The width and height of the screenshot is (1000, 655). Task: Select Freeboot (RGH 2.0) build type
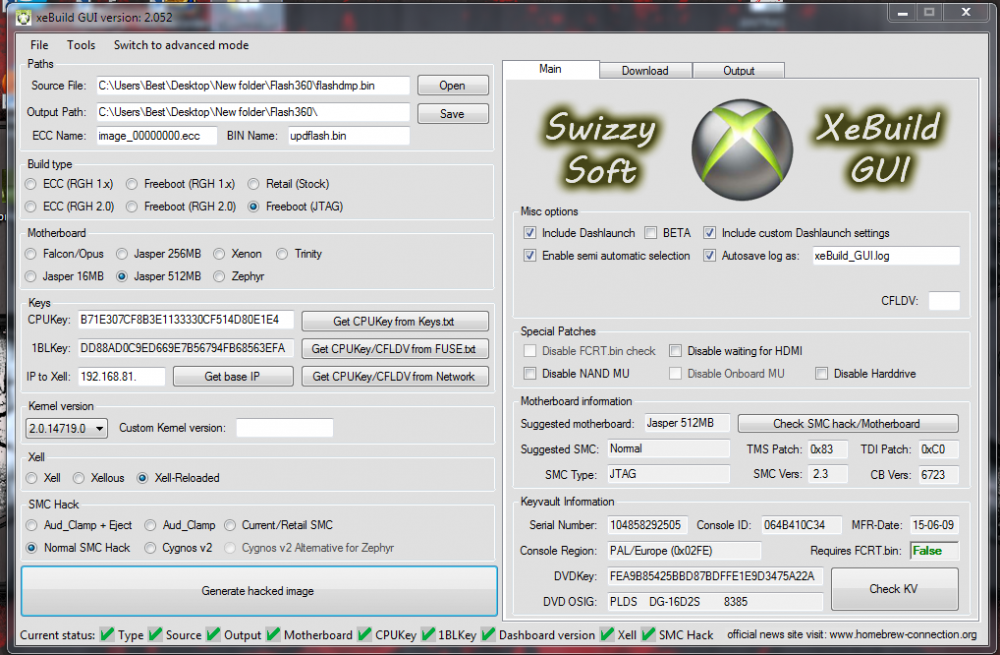tap(181, 207)
